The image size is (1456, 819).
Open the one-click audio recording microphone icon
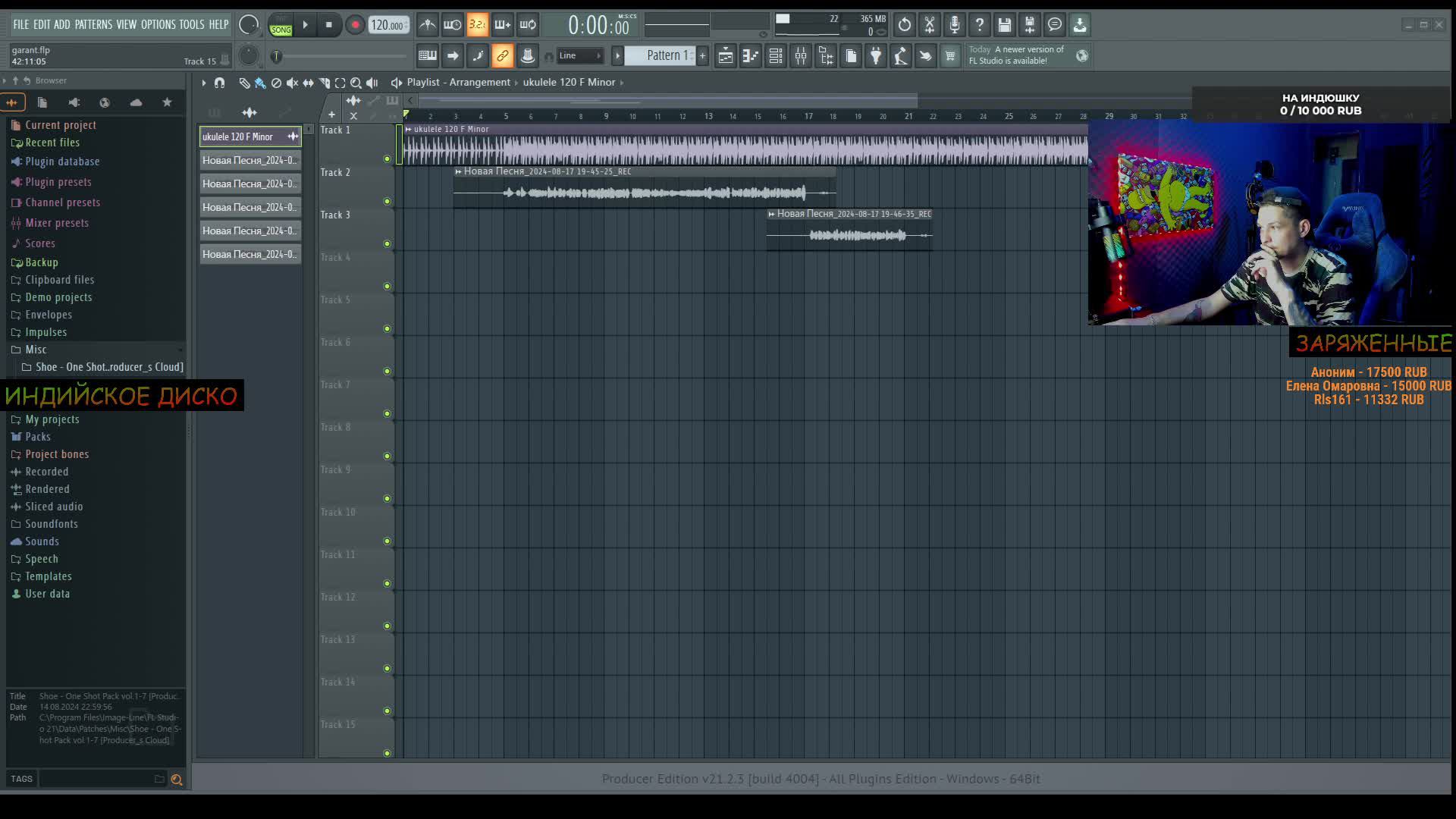point(954,25)
